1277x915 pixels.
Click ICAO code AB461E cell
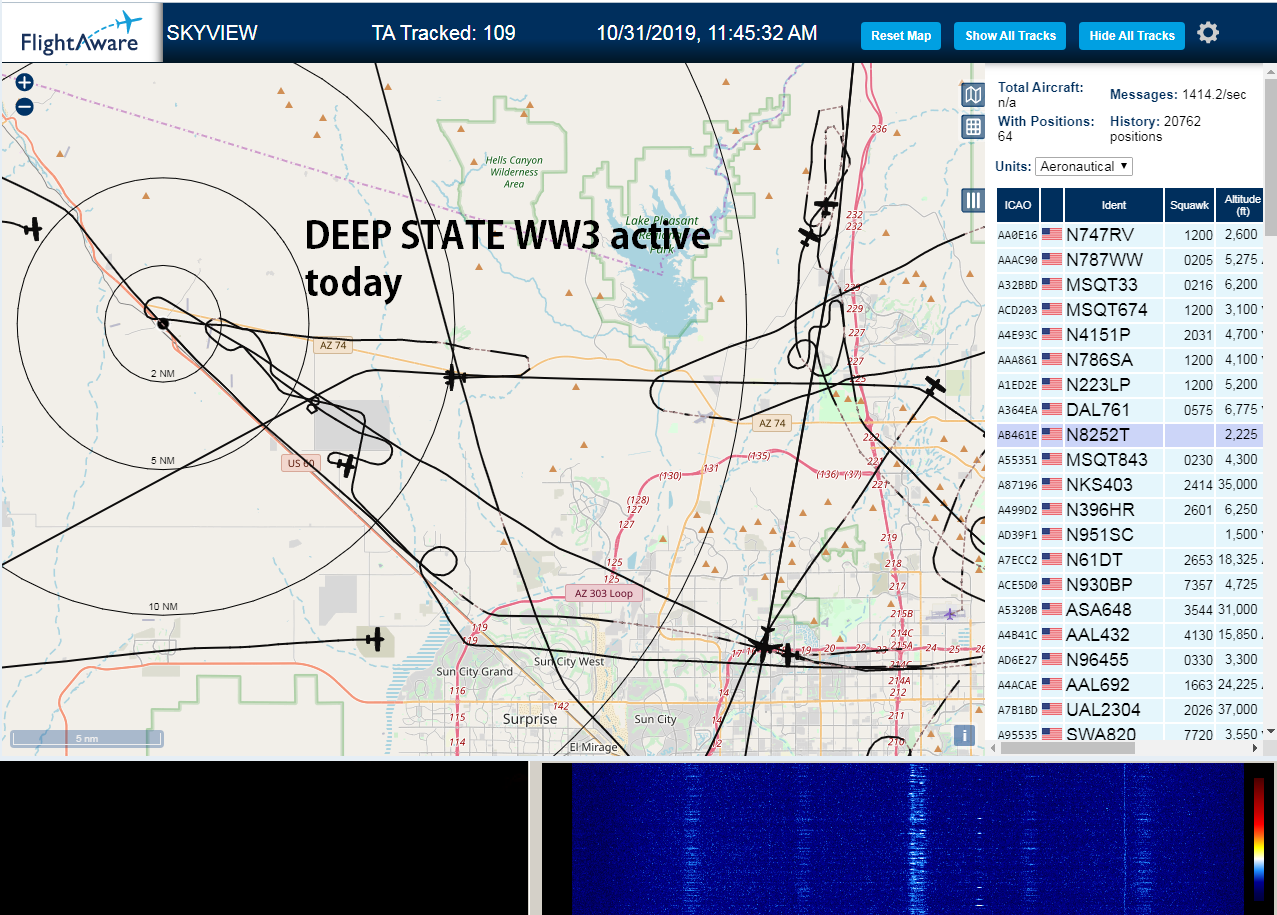1018,435
